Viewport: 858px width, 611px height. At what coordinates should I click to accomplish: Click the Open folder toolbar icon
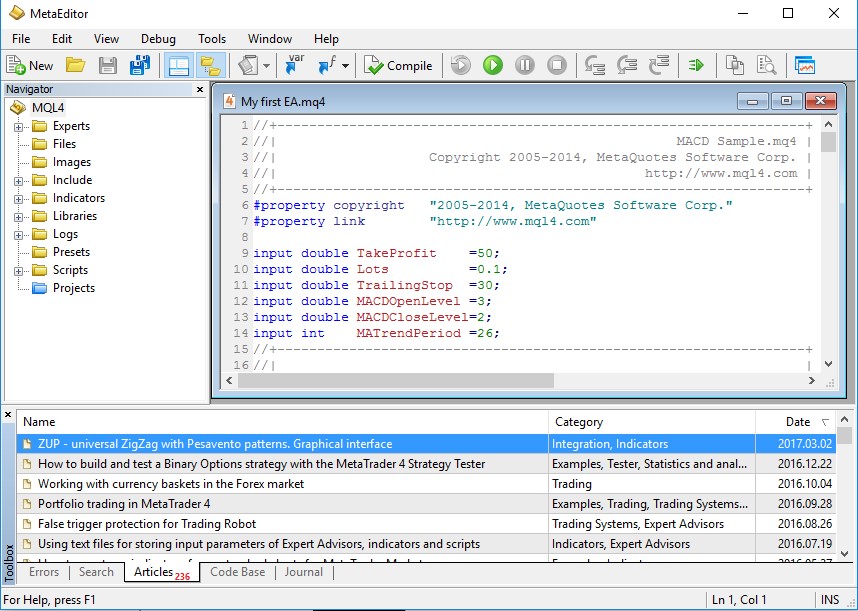pyautogui.click(x=75, y=66)
